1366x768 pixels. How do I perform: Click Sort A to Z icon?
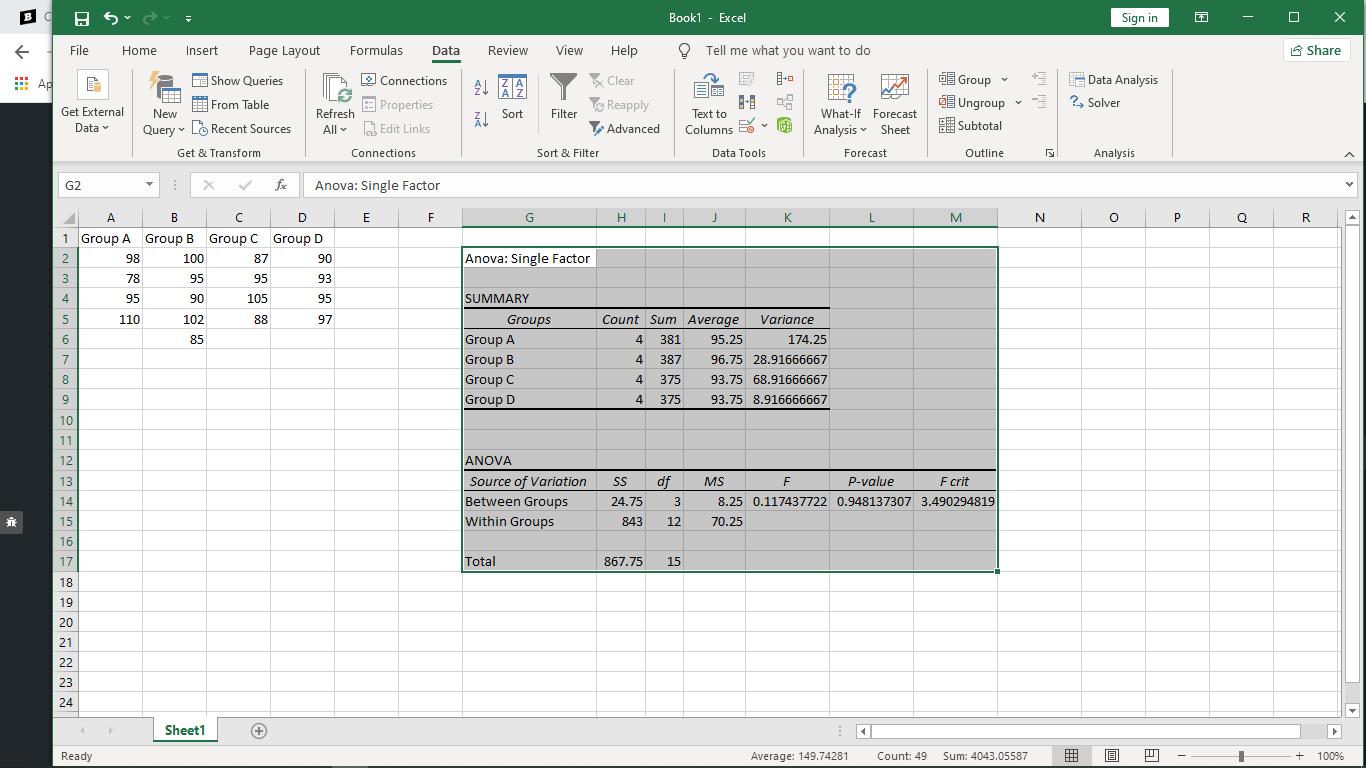pyautogui.click(x=481, y=88)
